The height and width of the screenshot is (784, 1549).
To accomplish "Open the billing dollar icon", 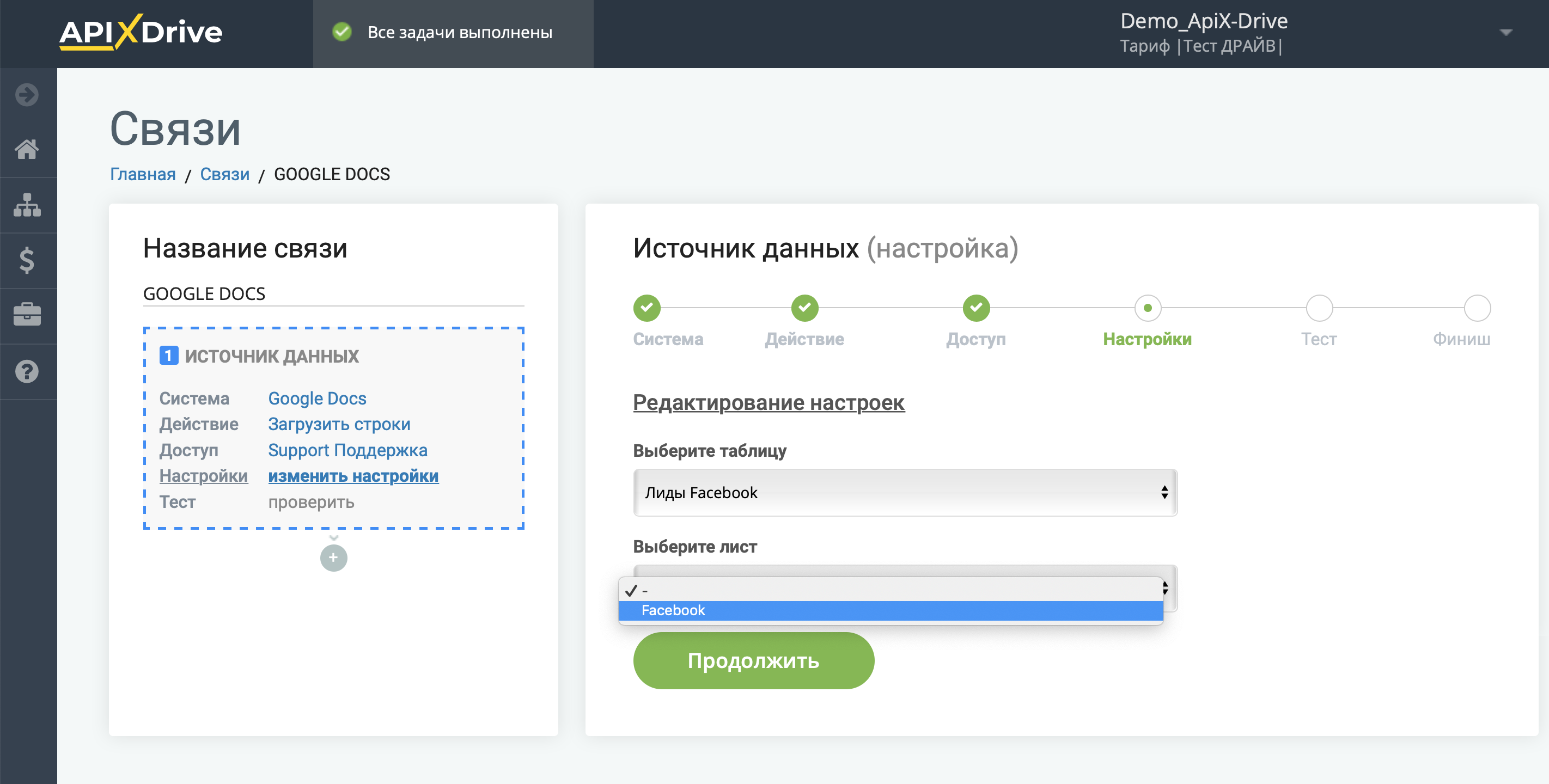I will [x=27, y=260].
